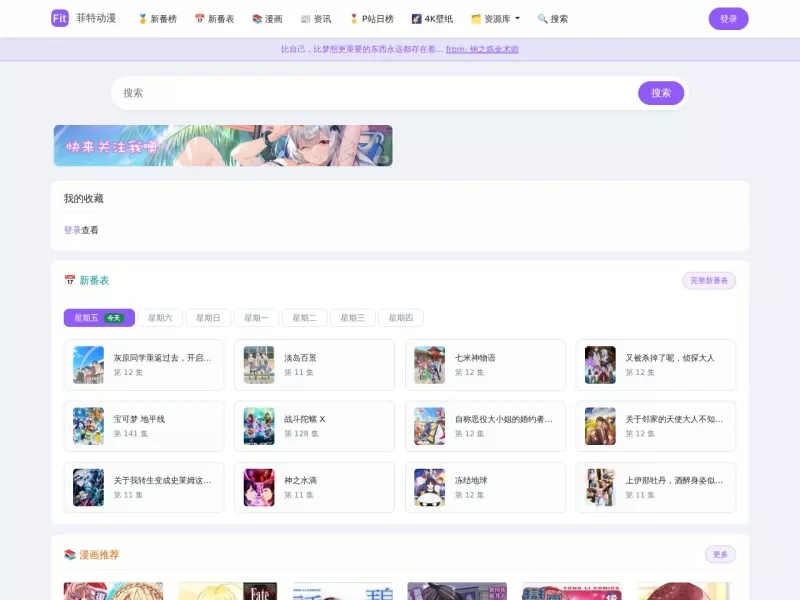Open the 神之水滴 cover thumbnail
The height and width of the screenshot is (600, 800).
pyautogui.click(x=259, y=487)
